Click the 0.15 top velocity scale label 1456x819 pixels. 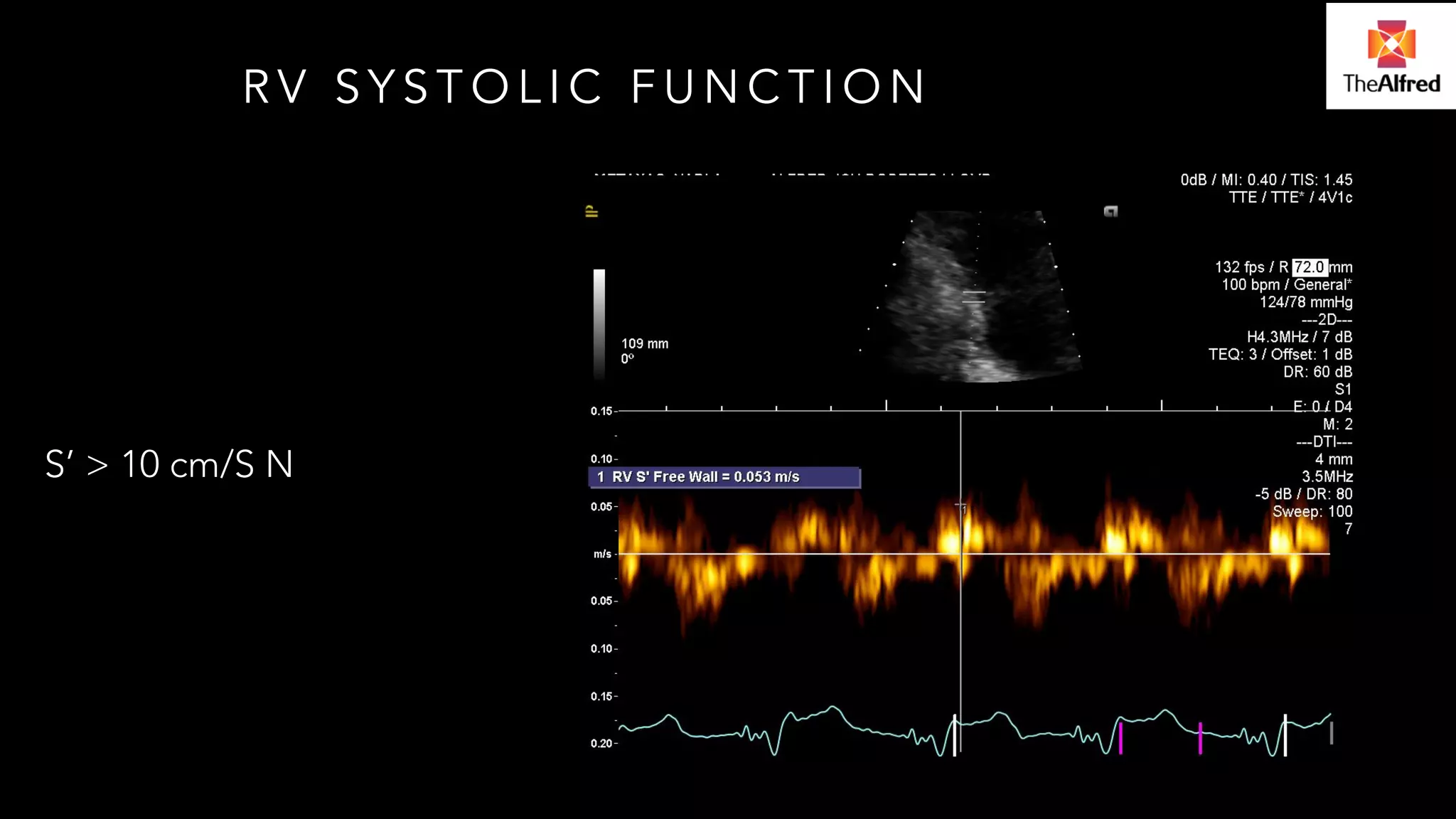(x=601, y=411)
